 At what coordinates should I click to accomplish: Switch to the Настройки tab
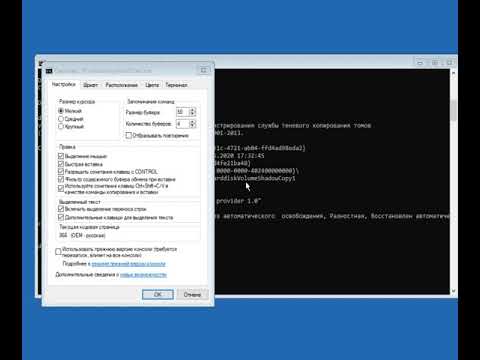pos(64,84)
